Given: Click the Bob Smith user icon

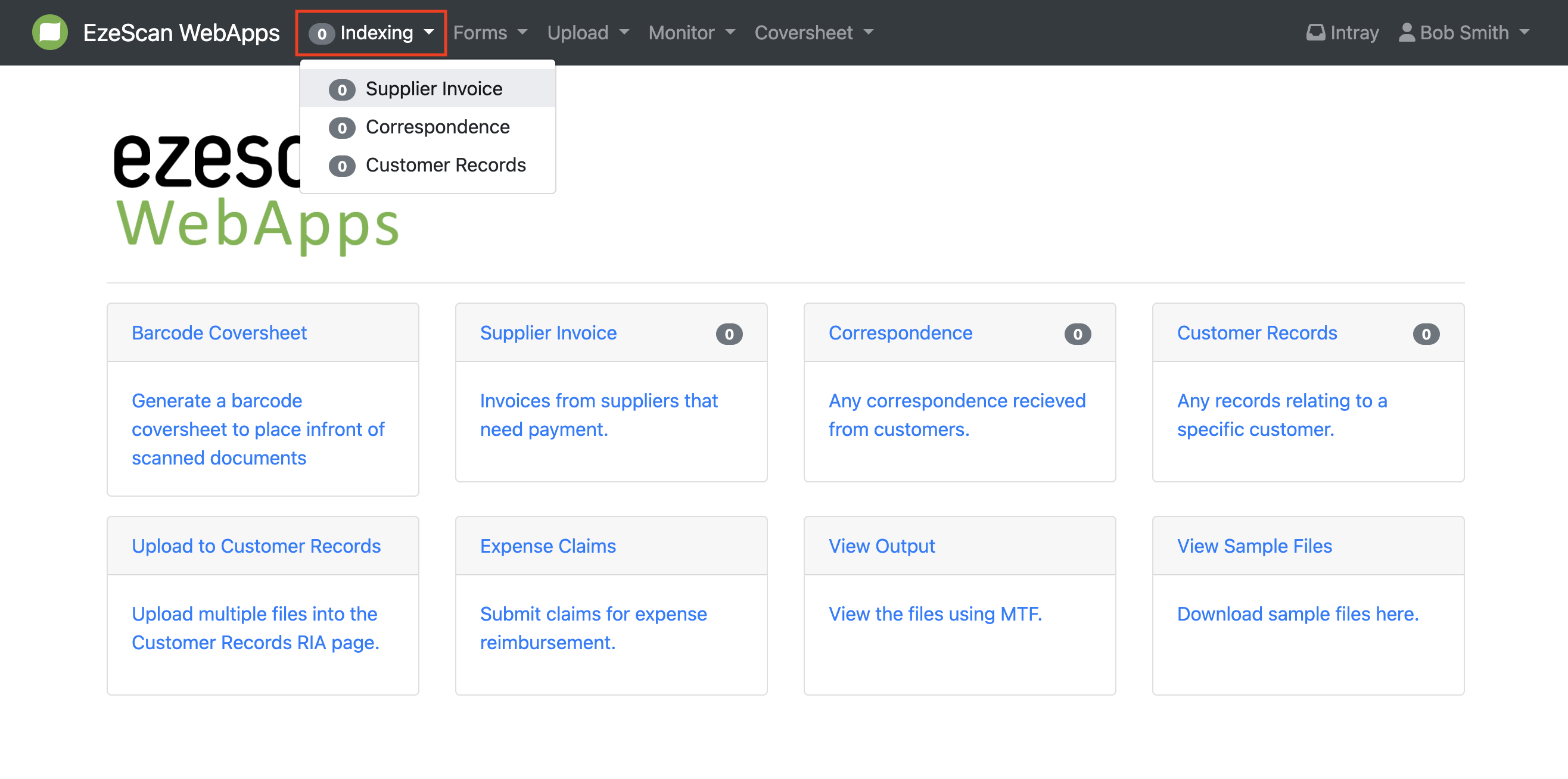Looking at the screenshot, I should coord(1406,32).
